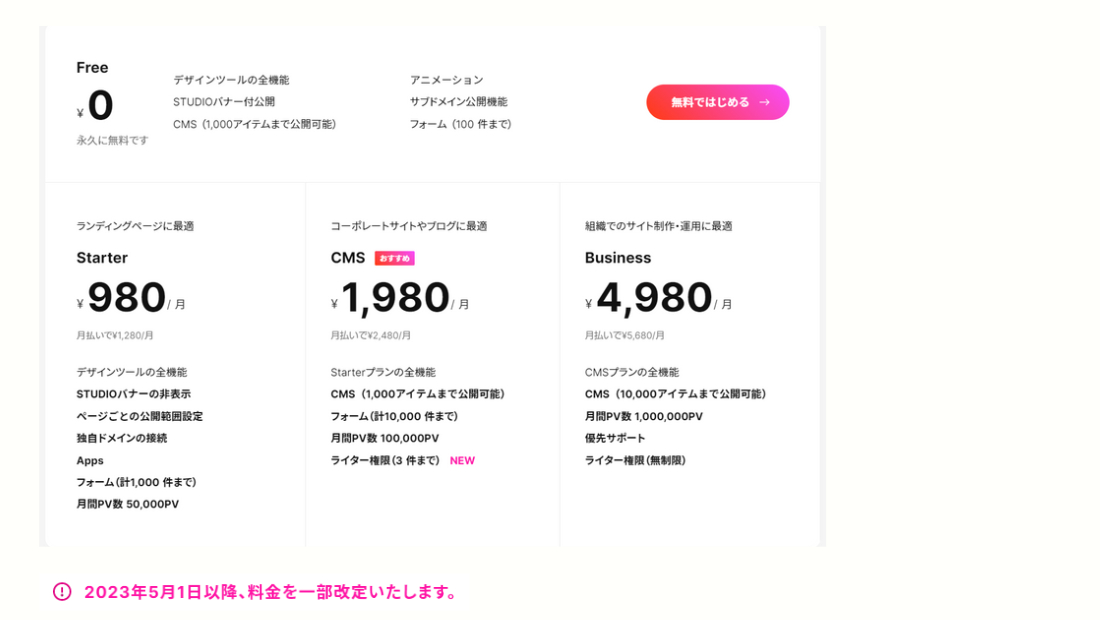Select 月払いで¥5,680/月 under Business
Screen dimensions: 1100x620
[x=623, y=336]
